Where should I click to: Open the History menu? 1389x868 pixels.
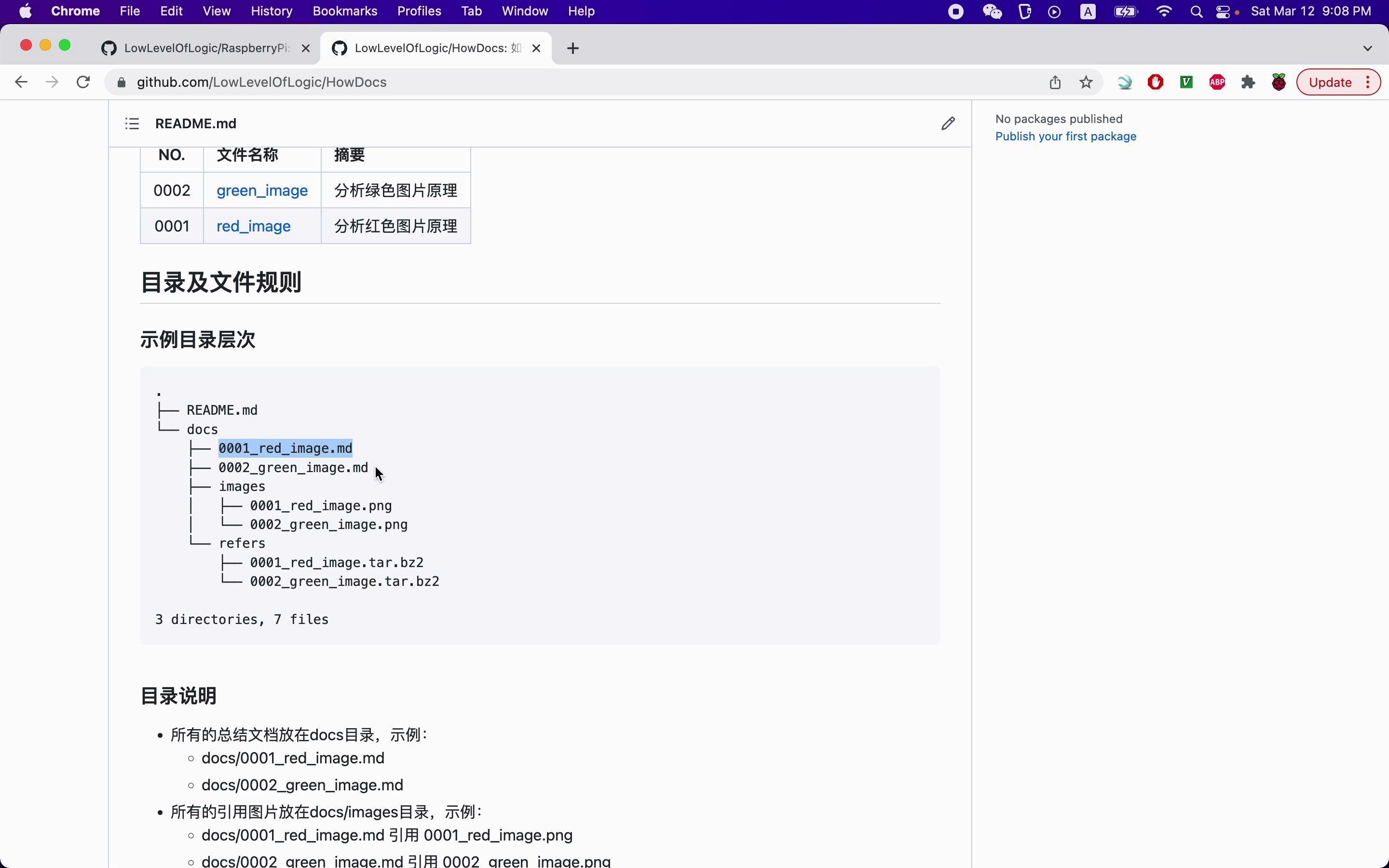[271, 12]
